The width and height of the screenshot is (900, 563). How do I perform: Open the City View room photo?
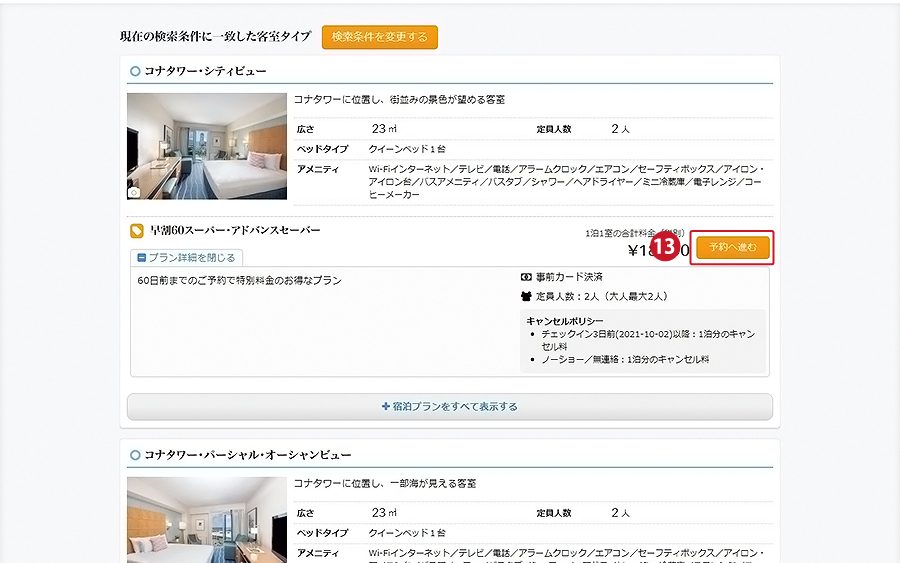pyautogui.click(x=207, y=146)
